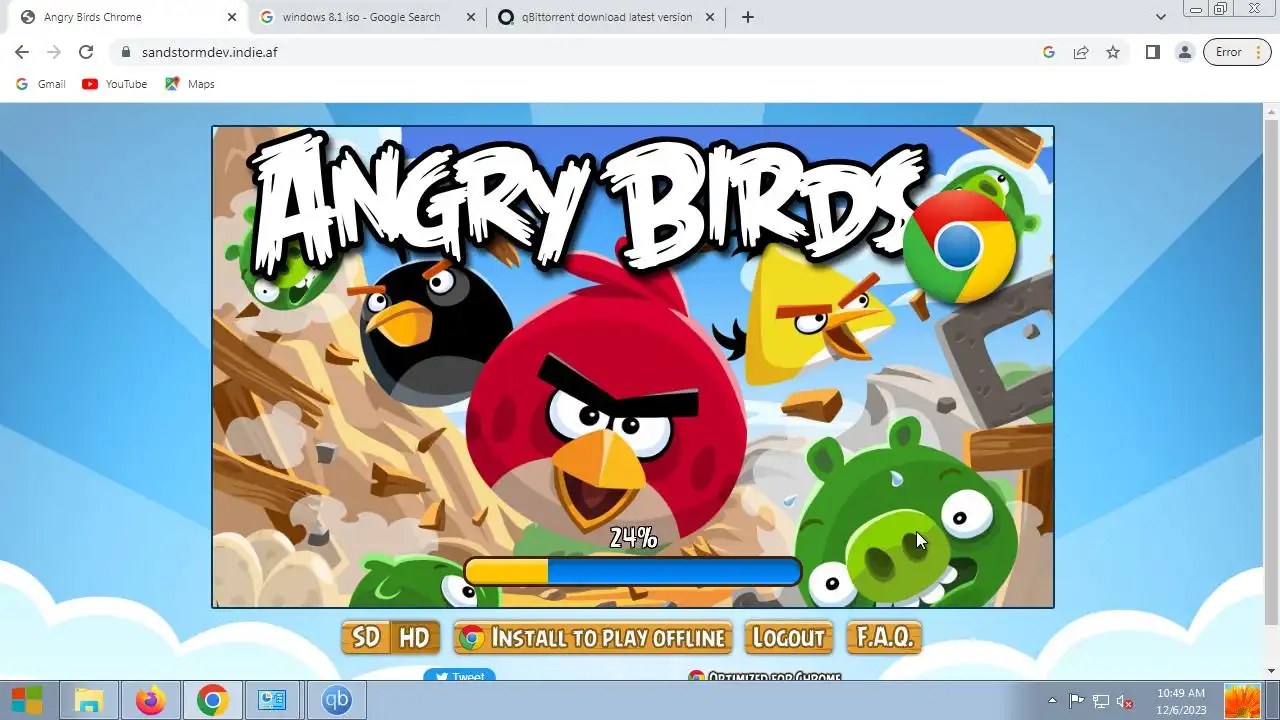
Task: Go forward to the next page
Action: [x=54, y=52]
